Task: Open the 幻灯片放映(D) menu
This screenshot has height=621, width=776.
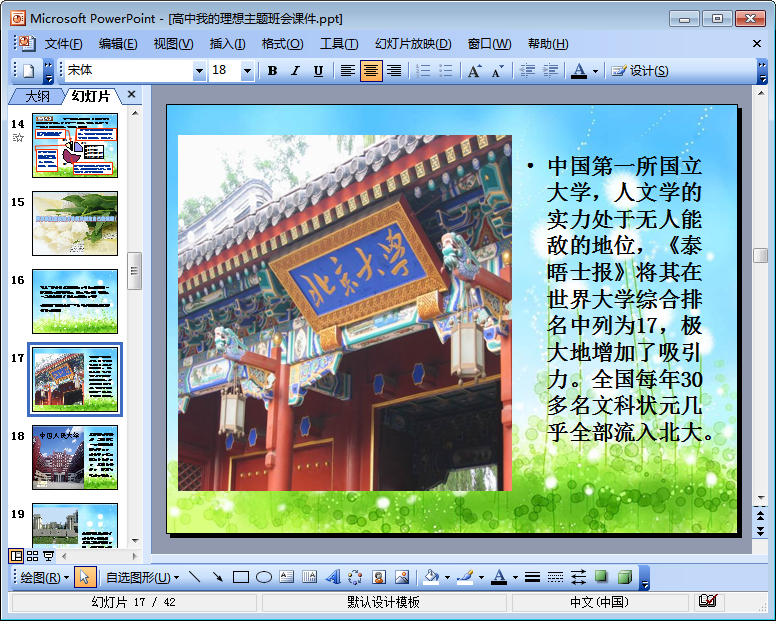Action: click(x=413, y=44)
